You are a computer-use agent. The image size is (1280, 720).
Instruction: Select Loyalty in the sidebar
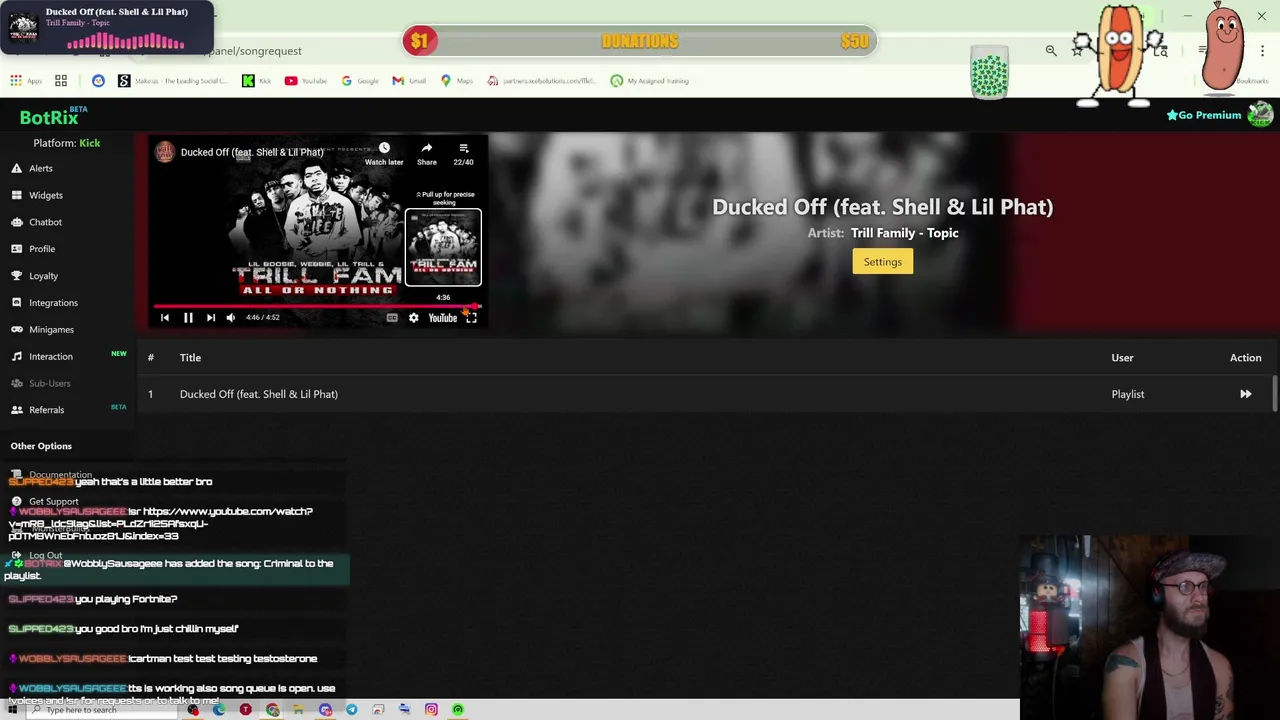tap(43, 276)
